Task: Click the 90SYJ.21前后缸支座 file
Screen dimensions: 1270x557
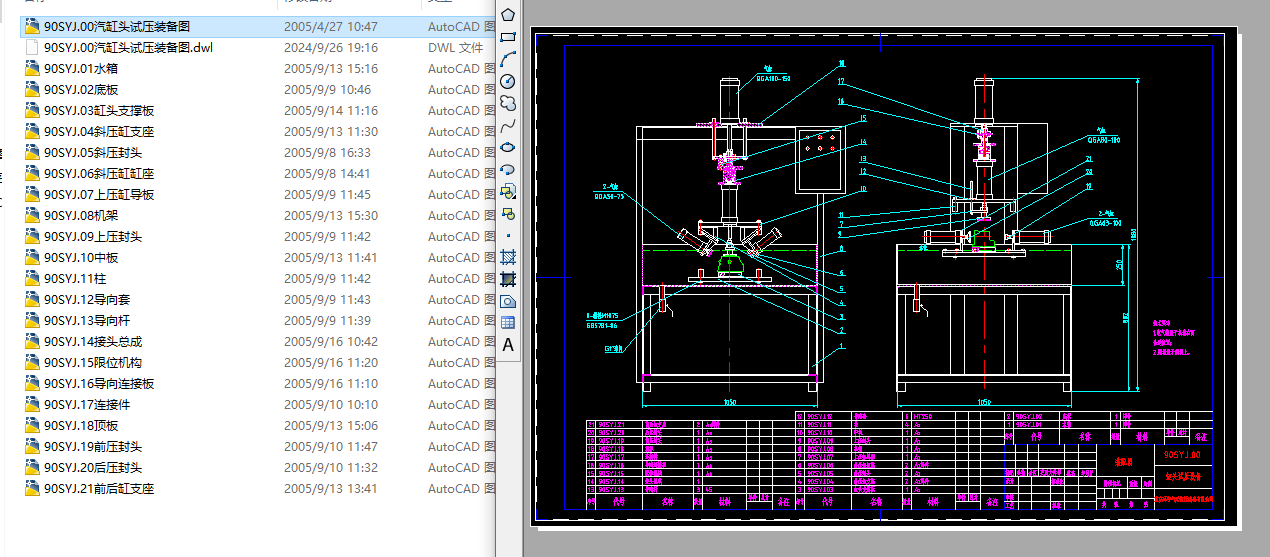Action: coord(98,489)
